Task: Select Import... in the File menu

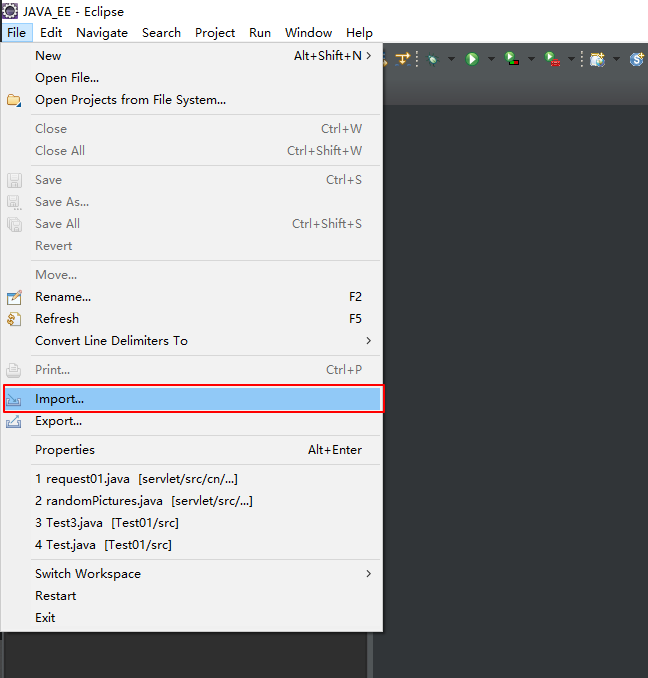Action: coord(192,399)
